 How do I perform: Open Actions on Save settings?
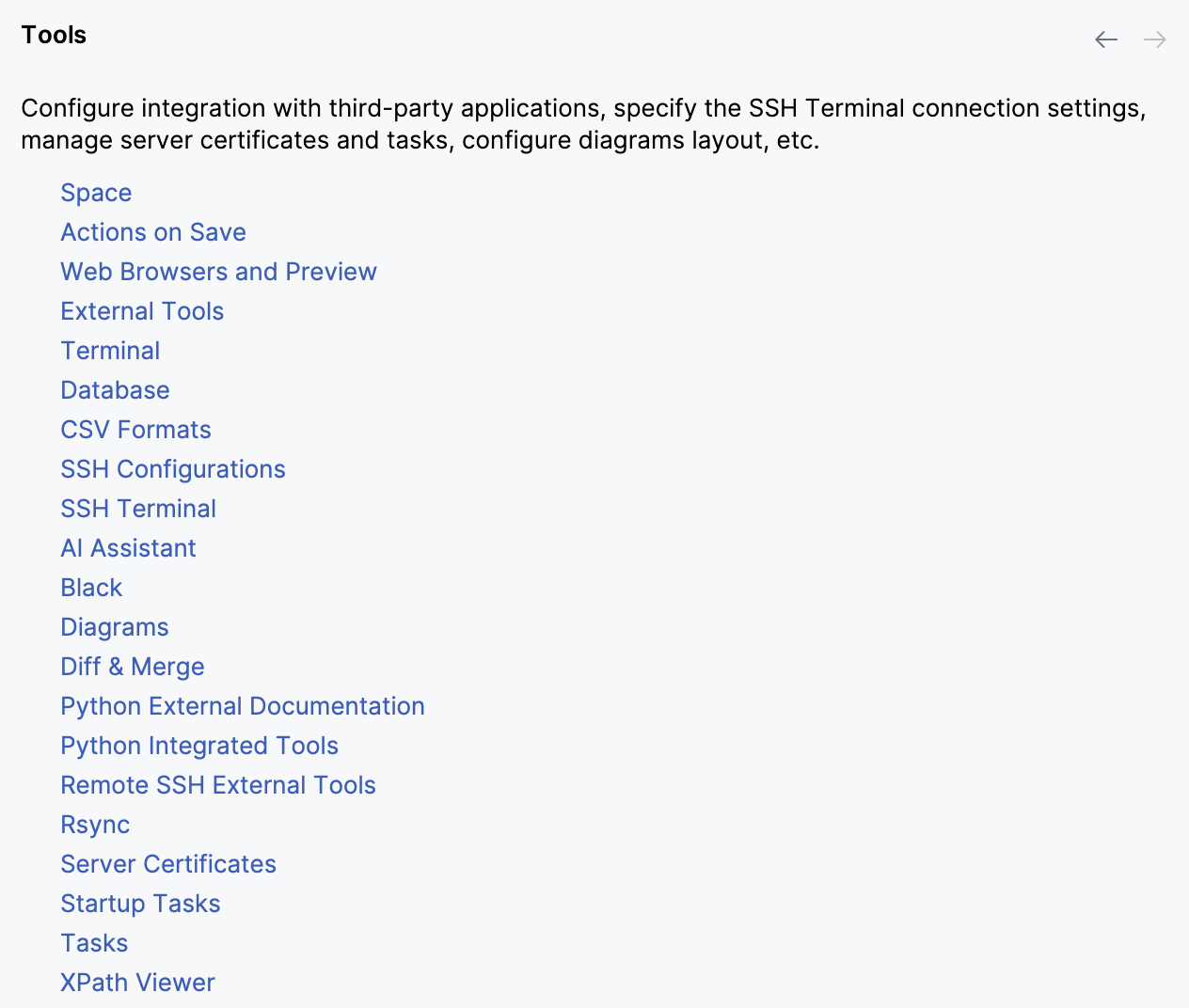[x=153, y=232]
